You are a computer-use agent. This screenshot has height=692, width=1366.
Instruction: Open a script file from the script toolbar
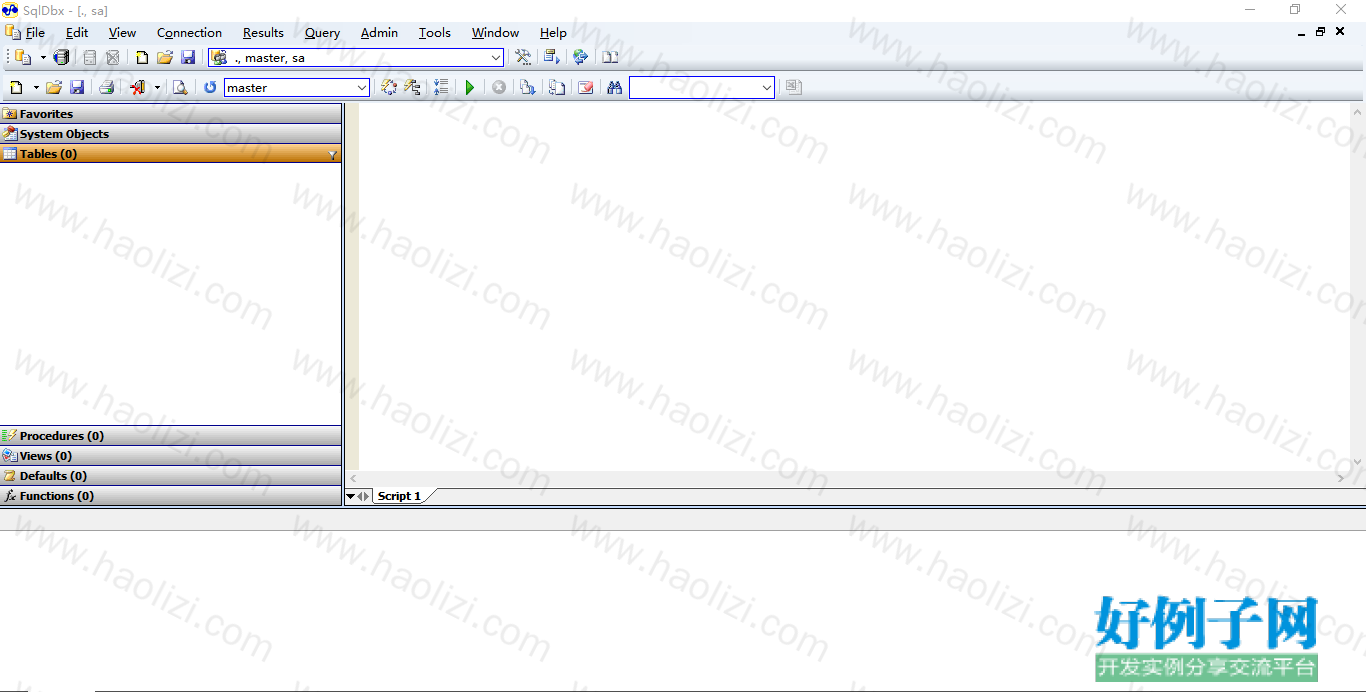point(54,88)
